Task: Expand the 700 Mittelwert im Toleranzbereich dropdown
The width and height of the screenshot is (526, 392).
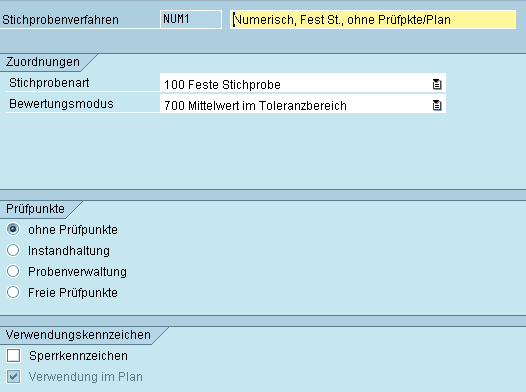Action: point(303,104)
